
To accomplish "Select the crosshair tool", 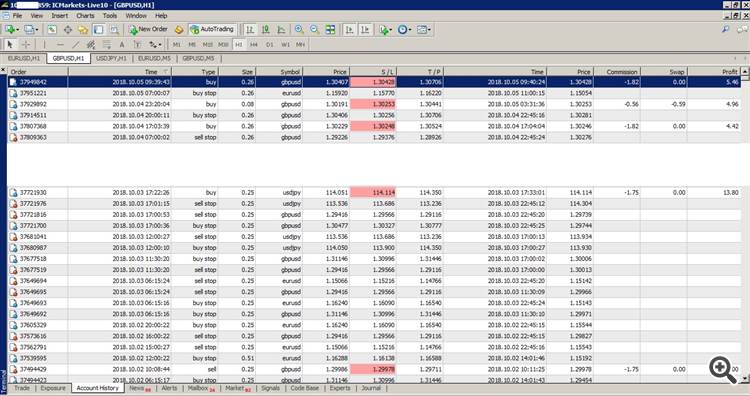I will [x=26, y=44].
